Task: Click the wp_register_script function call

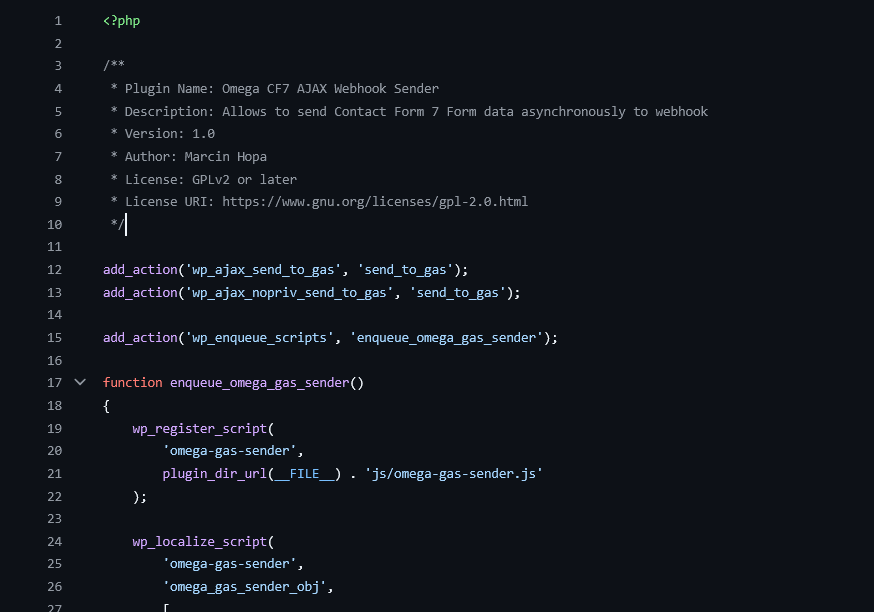Action: [198, 428]
